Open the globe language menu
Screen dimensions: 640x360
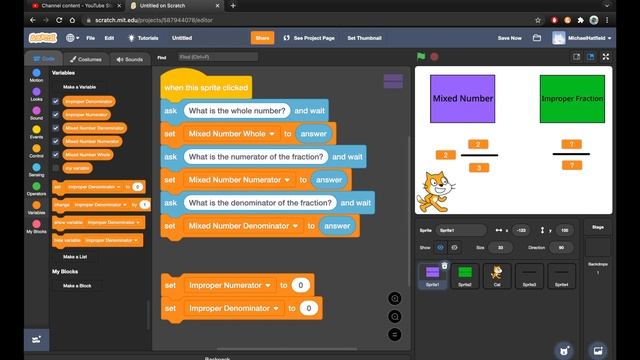[x=72, y=38]
